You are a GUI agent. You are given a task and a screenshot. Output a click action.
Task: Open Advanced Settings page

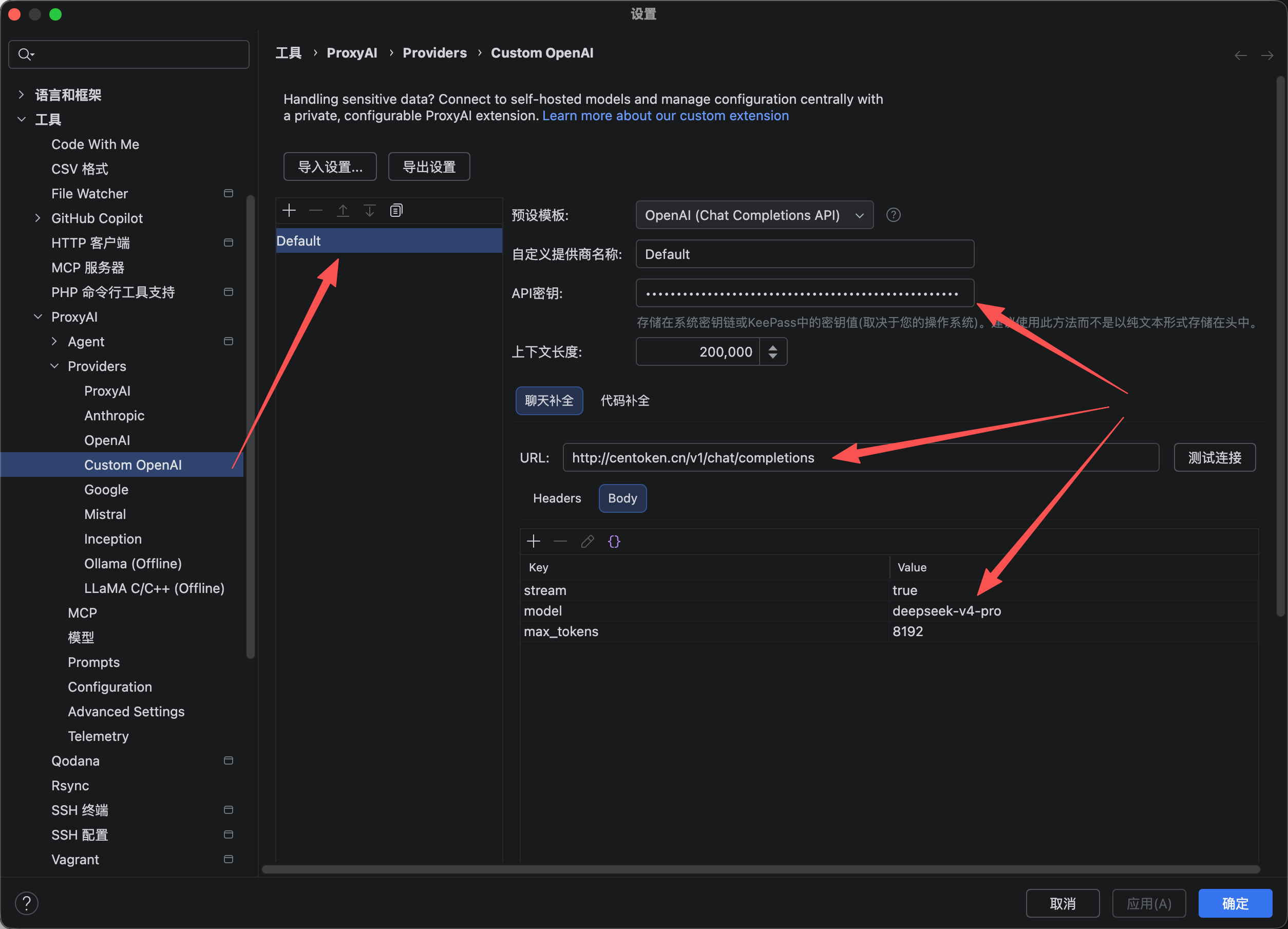126,711
